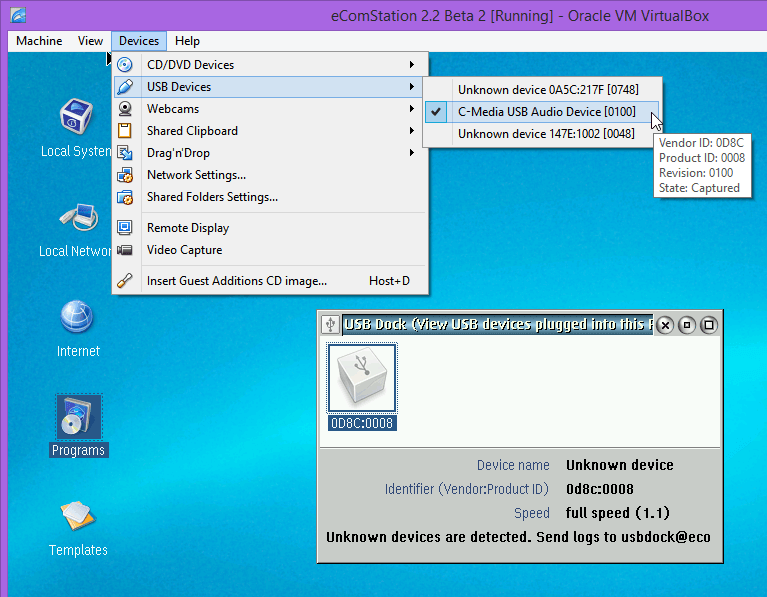Choose Shared Folders Settings... entry
The height and width of the screenshot is (597, 767).
(270, 197)
